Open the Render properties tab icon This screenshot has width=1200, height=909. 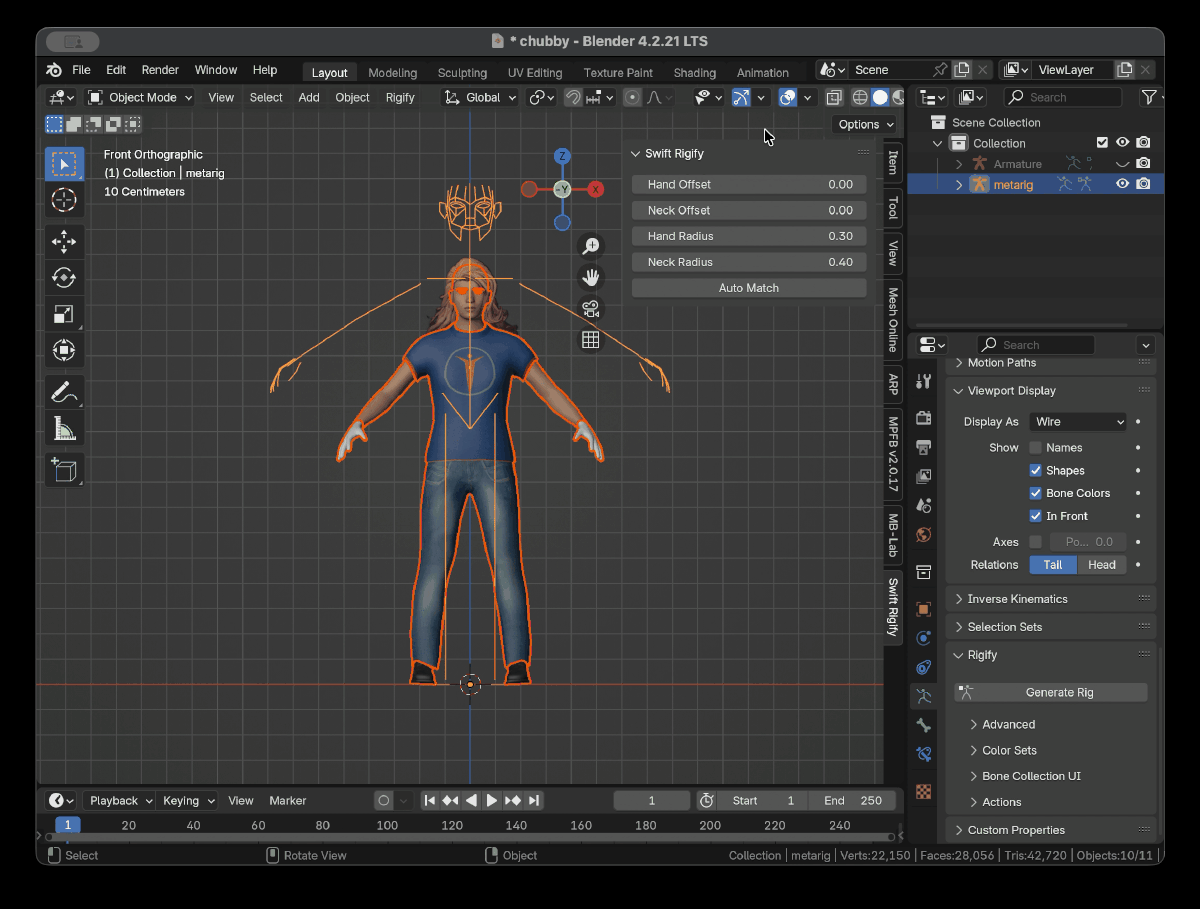pos(924,418)
